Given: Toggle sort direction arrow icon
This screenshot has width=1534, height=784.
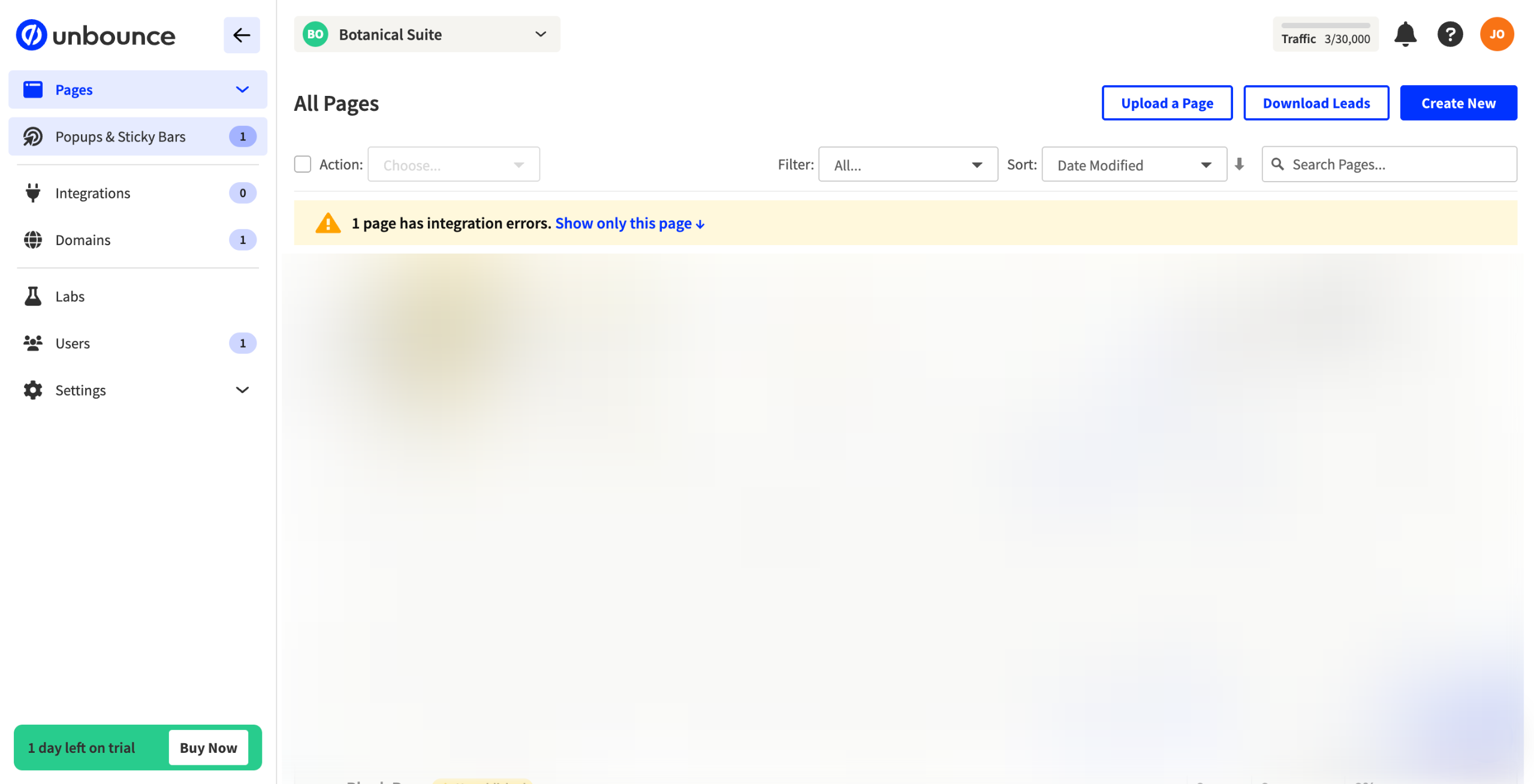Looking at the screenshot, I should pyautogui.click(x=1239, y=164).
